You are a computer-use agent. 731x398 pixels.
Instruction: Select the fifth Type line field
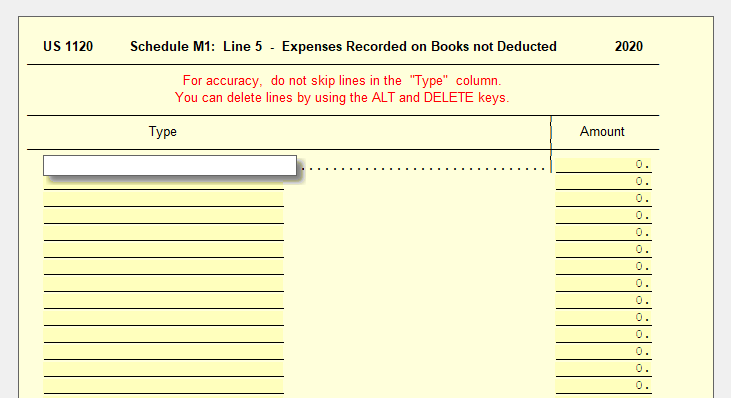pos(164,234)
